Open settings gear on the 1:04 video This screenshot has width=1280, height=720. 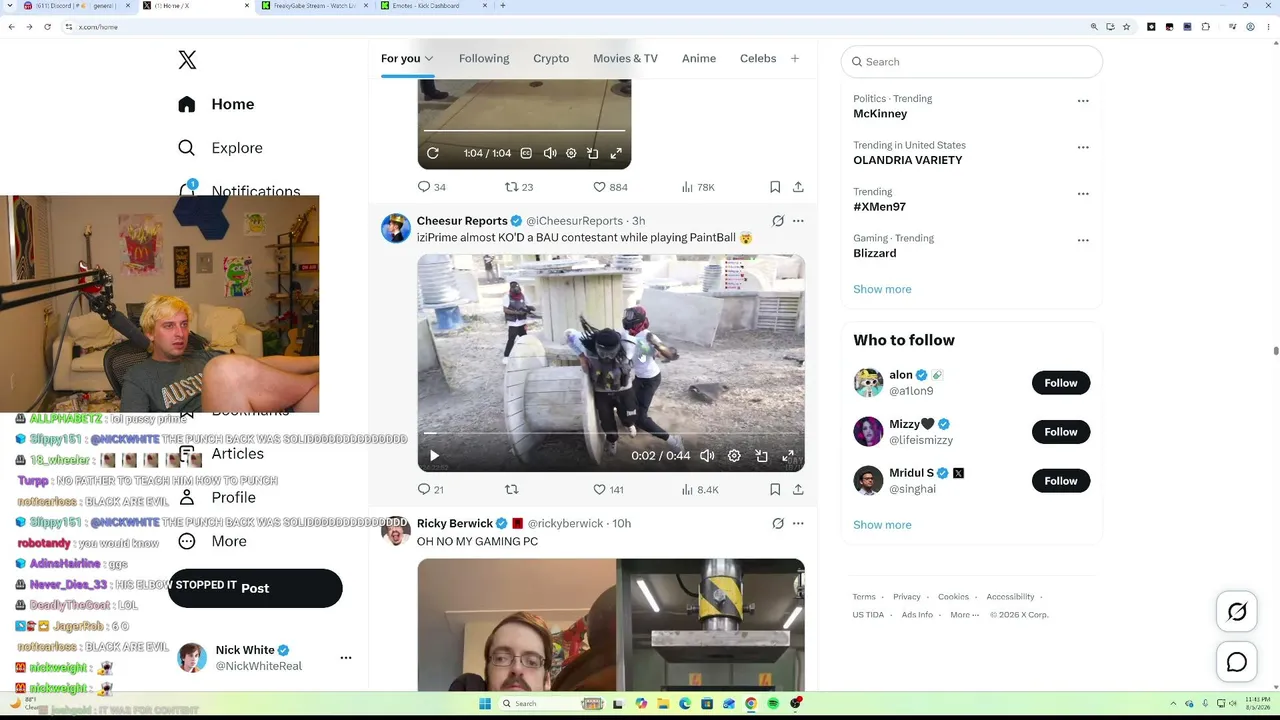[x=571, y=153]
